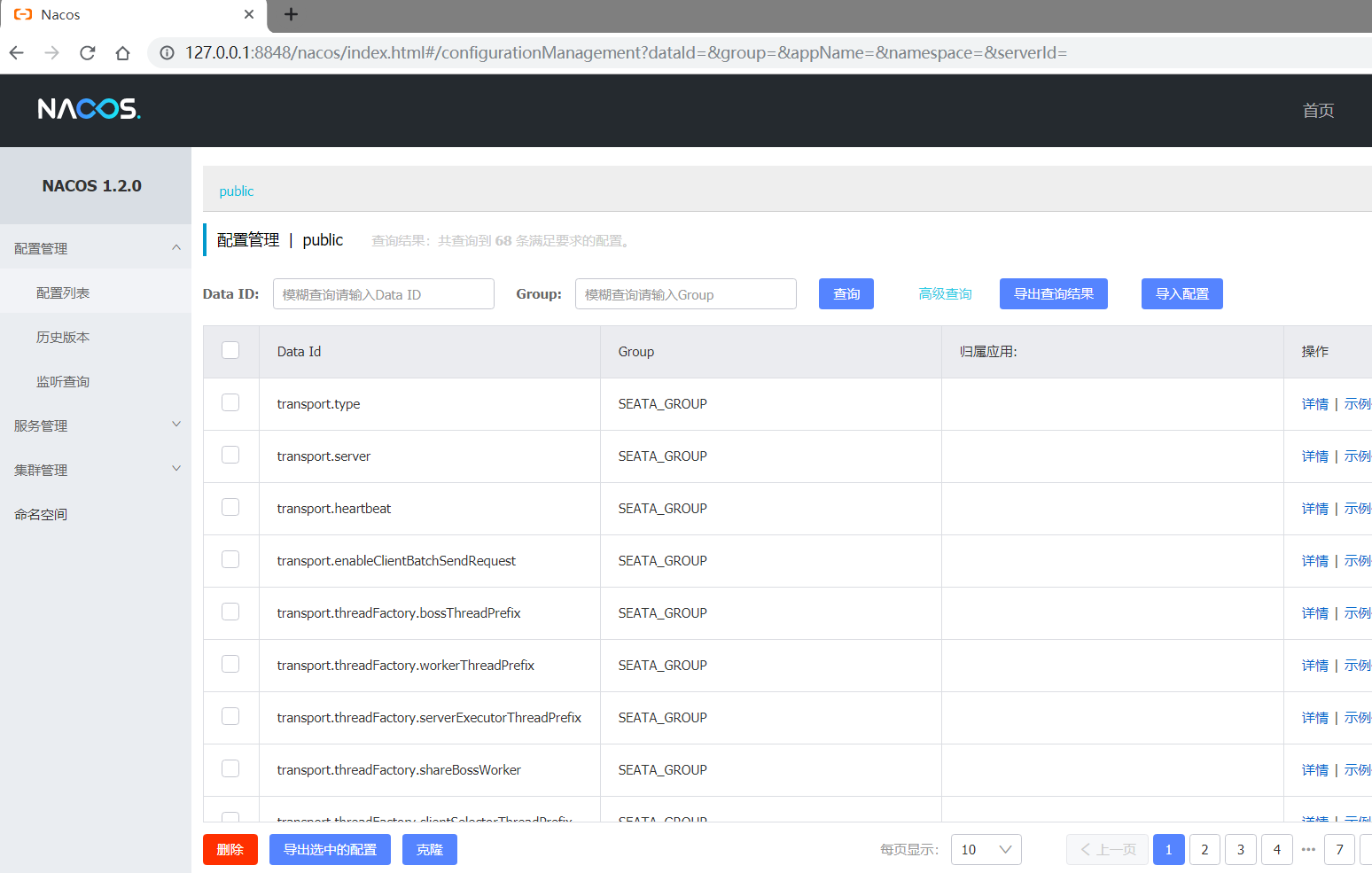The image size is (1372, 873).
Task: Go to page 4
Action: click(1277, 849)
